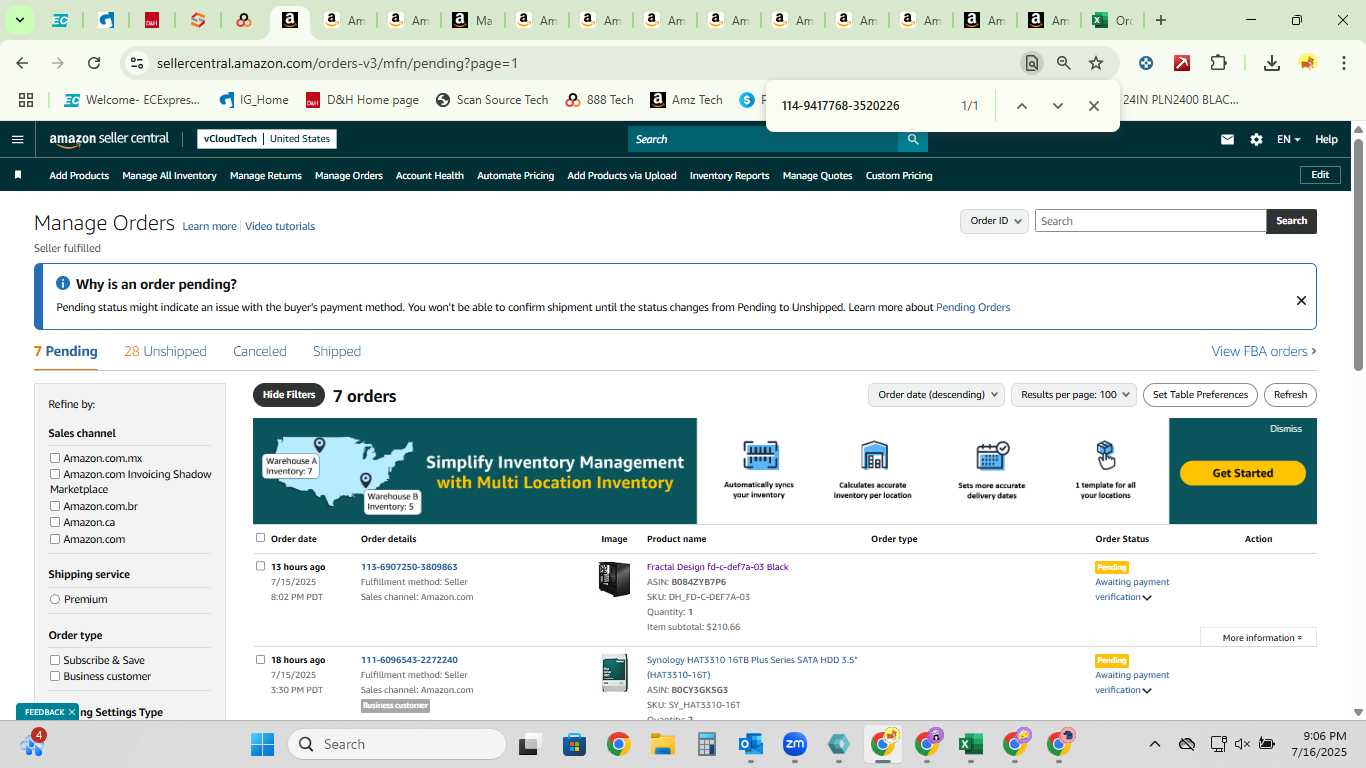Check the Amazon.com Invoicing Shadow Marketplace filter
Screen dimensions: 1366x768
click(x=55, y=474)
